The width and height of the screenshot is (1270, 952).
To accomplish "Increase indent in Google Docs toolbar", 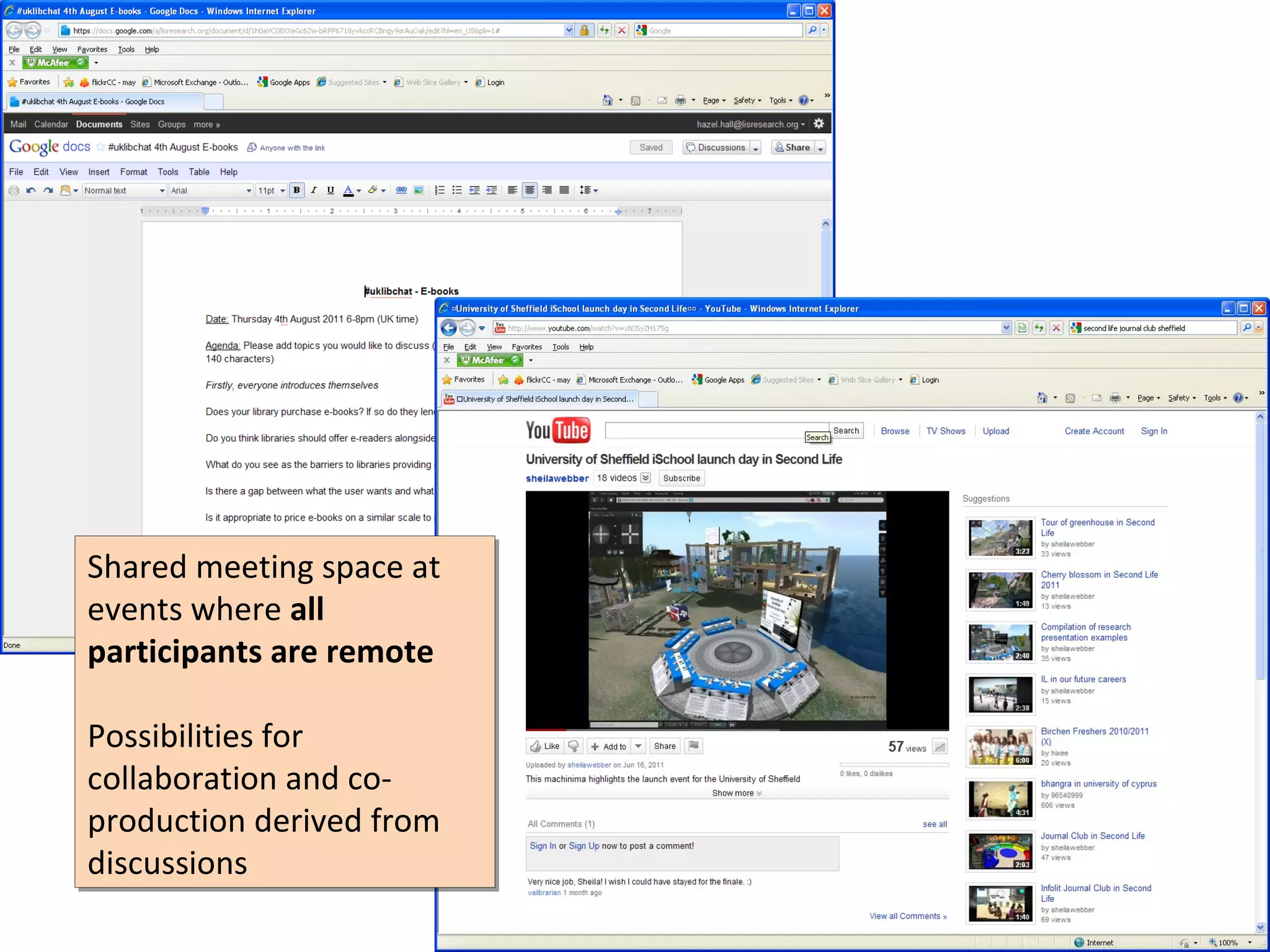I will click(x=492, y=190).
